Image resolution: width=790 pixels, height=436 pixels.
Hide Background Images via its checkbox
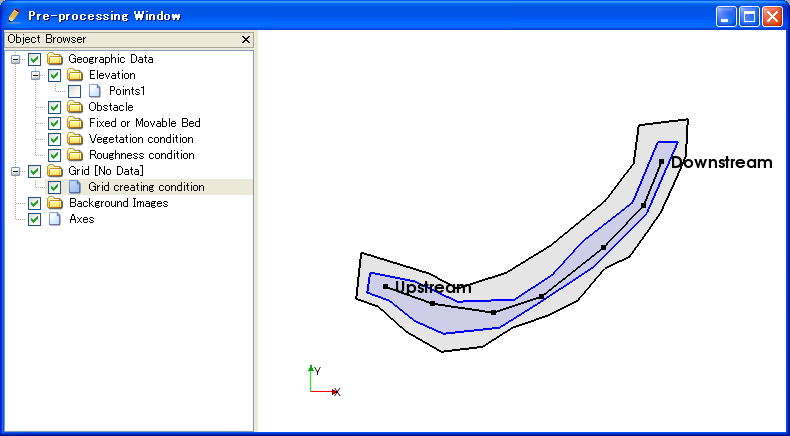[x=34, y=204]
